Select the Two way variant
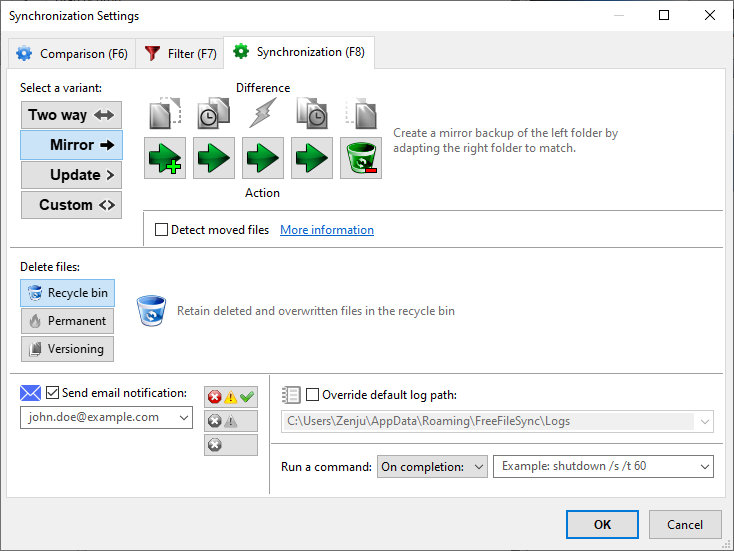Viewport: 734px width, 551px height. point(71,115)
